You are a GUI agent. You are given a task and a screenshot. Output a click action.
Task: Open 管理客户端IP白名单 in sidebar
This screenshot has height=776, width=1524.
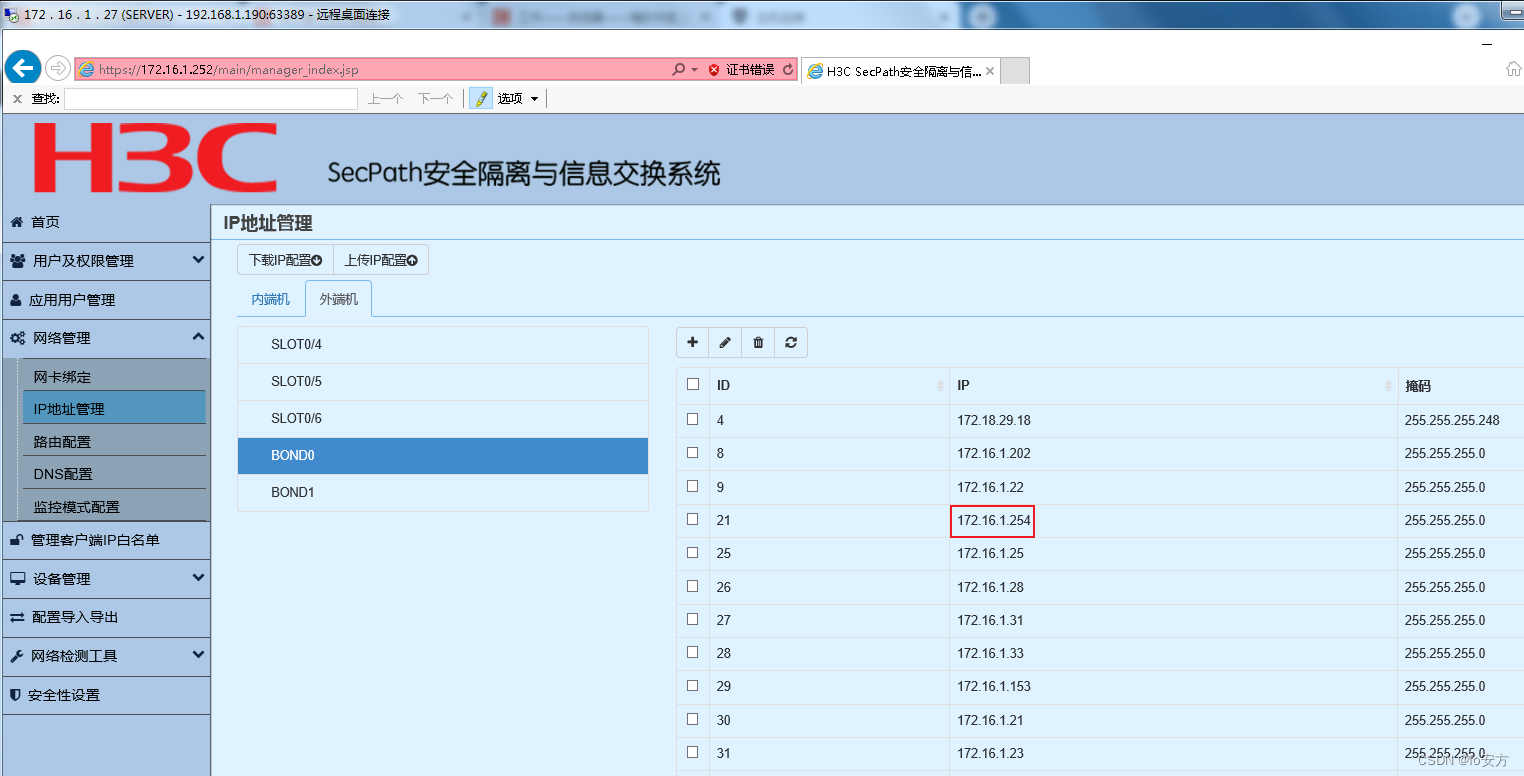point(106,540)
